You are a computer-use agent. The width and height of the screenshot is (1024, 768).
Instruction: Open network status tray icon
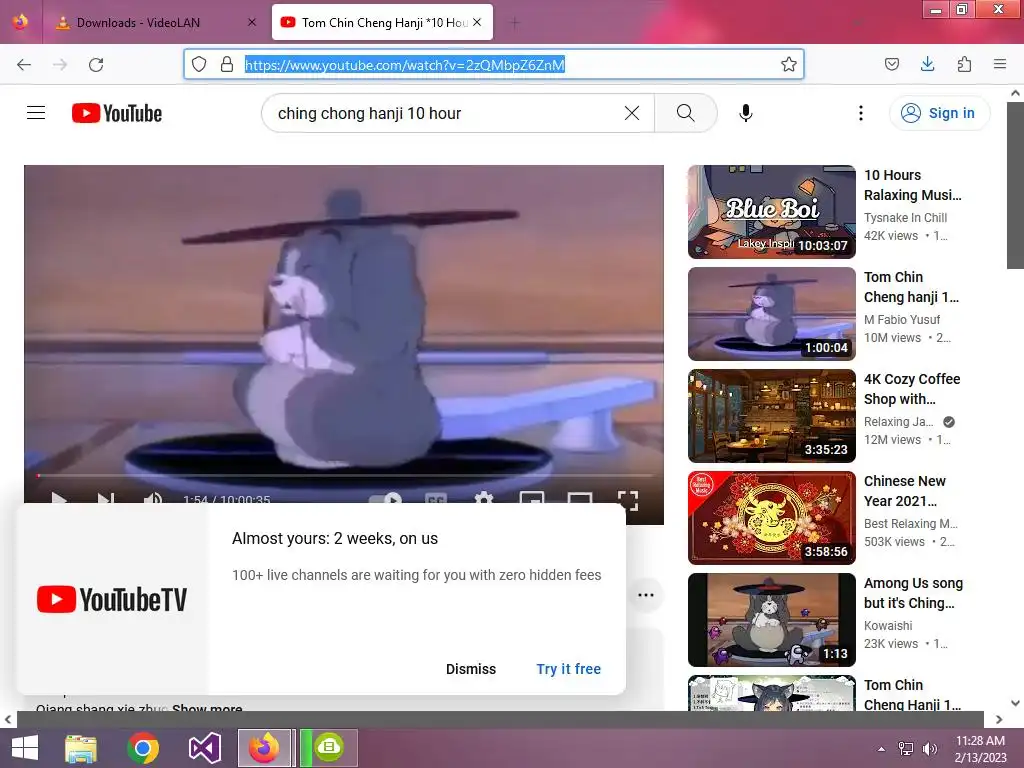tap(906, 748)
